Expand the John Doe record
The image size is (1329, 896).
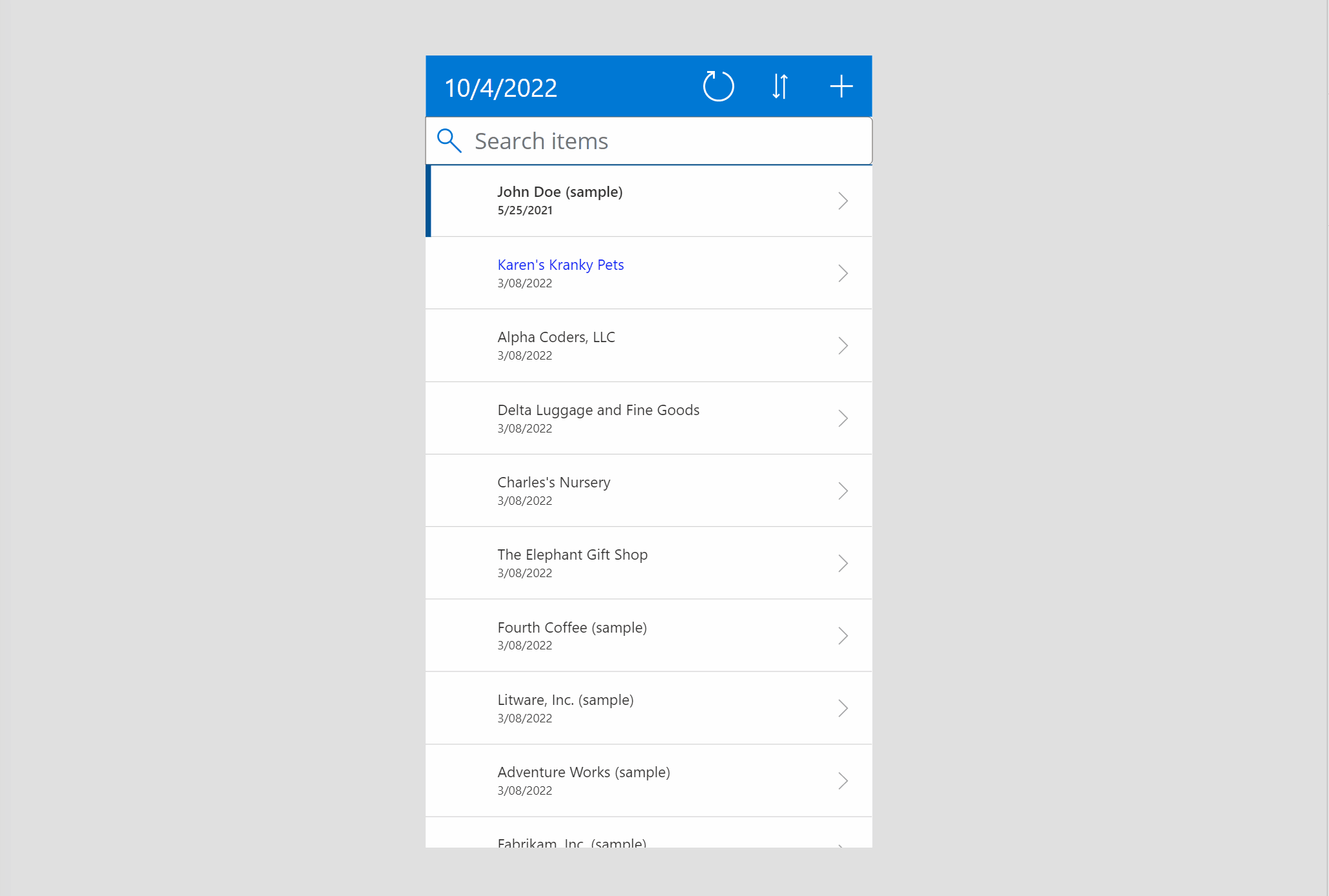[x=844, y=200]
